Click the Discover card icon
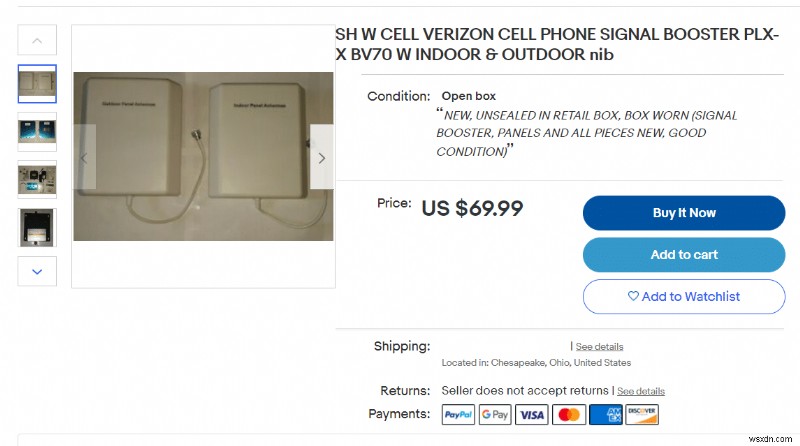 point(643,414)
